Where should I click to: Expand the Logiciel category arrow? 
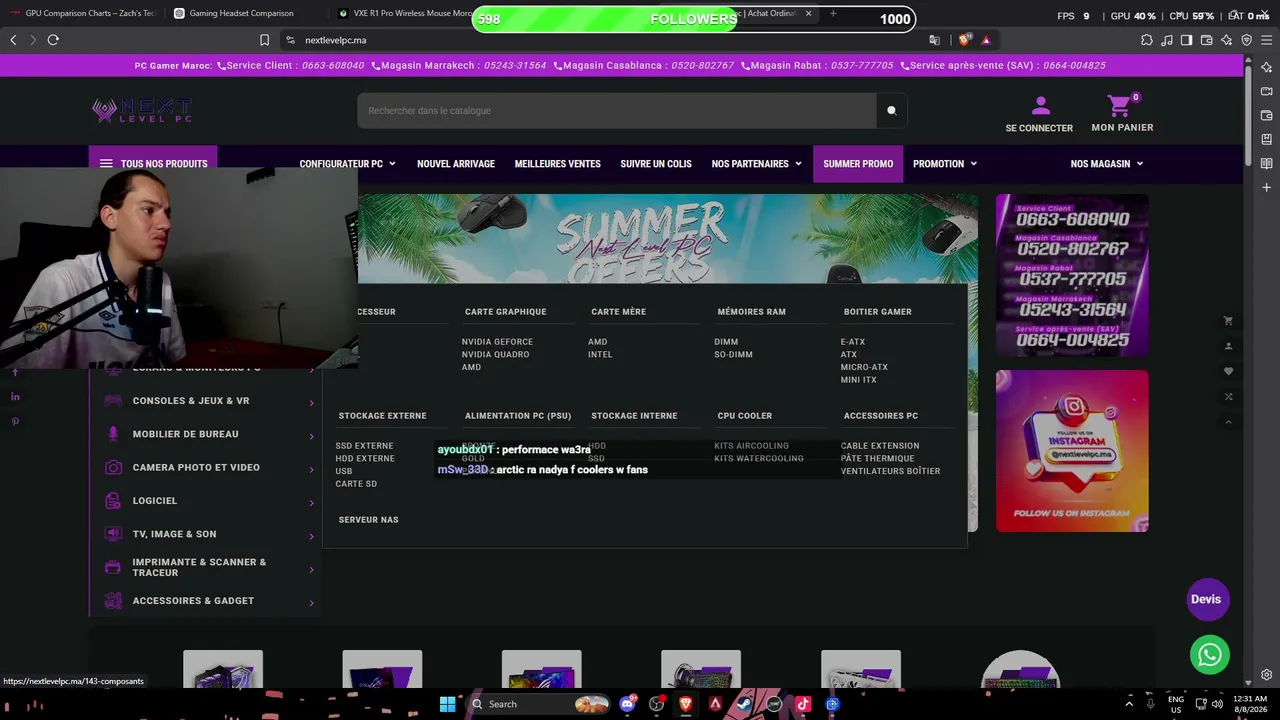(311, 503)
